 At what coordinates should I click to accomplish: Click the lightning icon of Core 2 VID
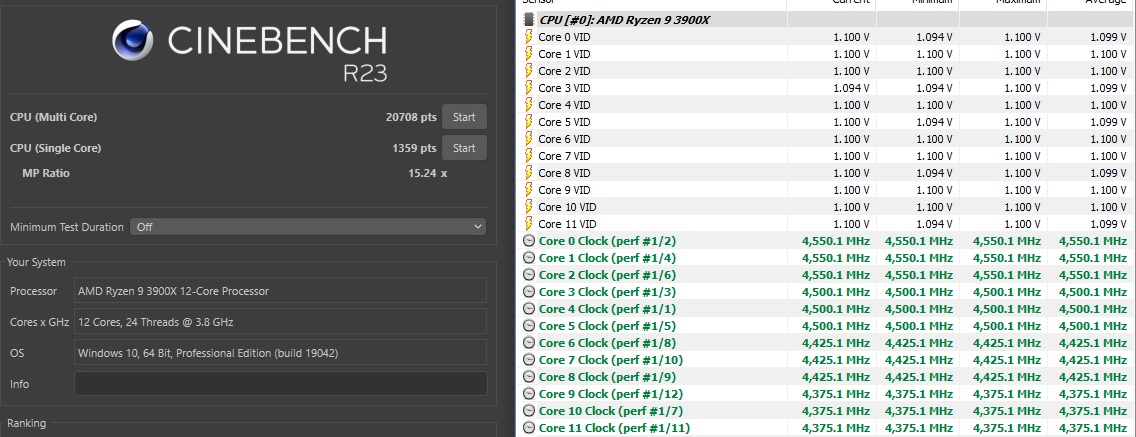528,71
